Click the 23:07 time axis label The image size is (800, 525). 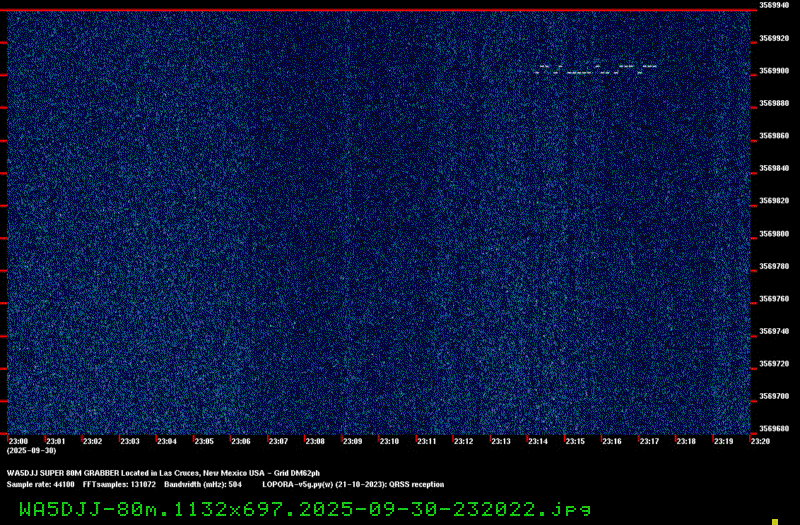(278, 441)
